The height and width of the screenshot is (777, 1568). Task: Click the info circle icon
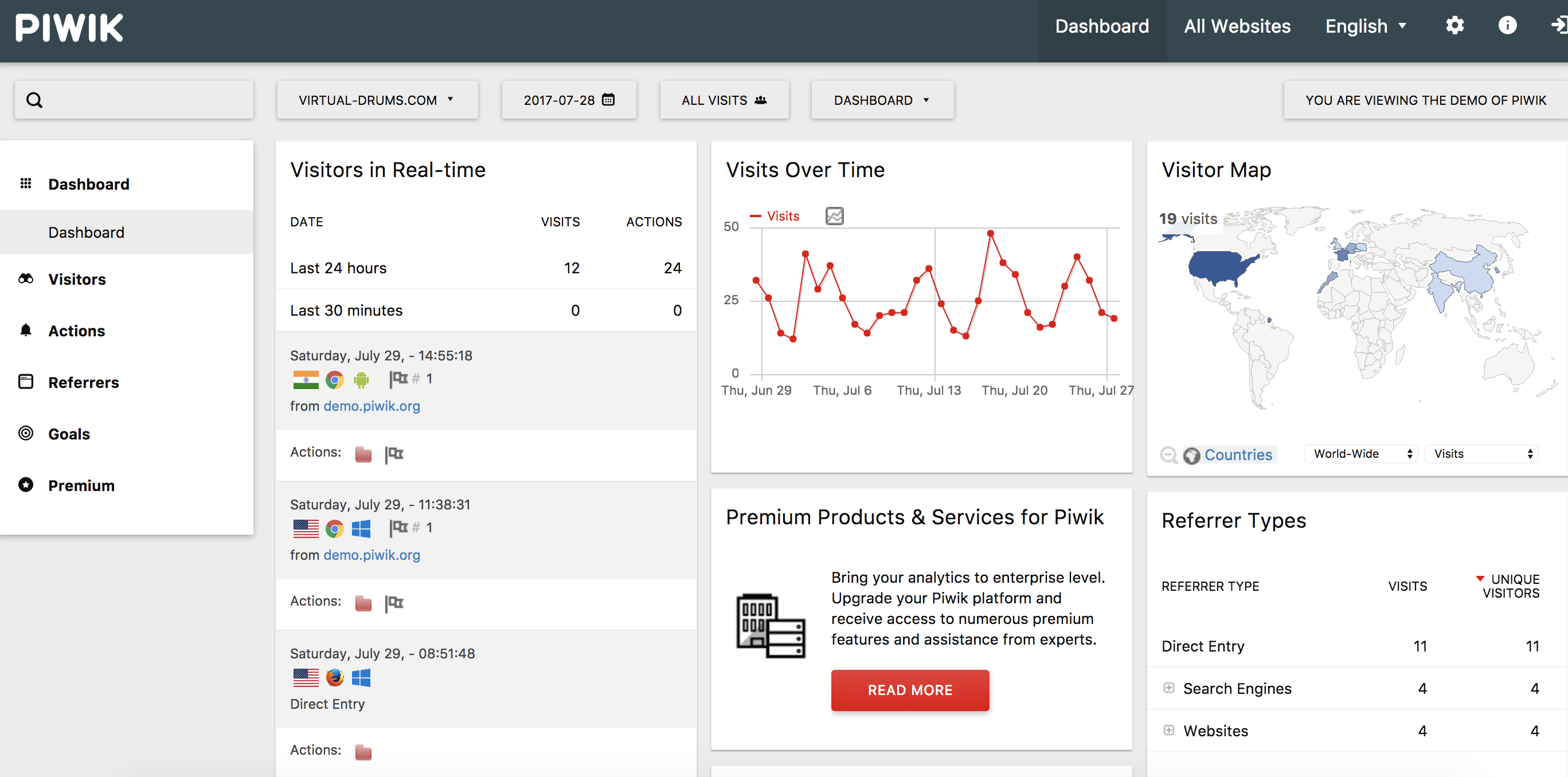click(1507, 26)
